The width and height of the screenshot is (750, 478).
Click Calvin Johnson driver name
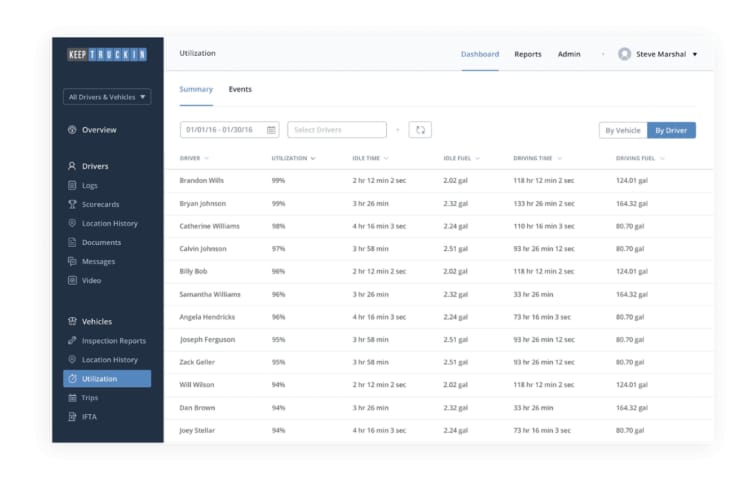(203, 249)
